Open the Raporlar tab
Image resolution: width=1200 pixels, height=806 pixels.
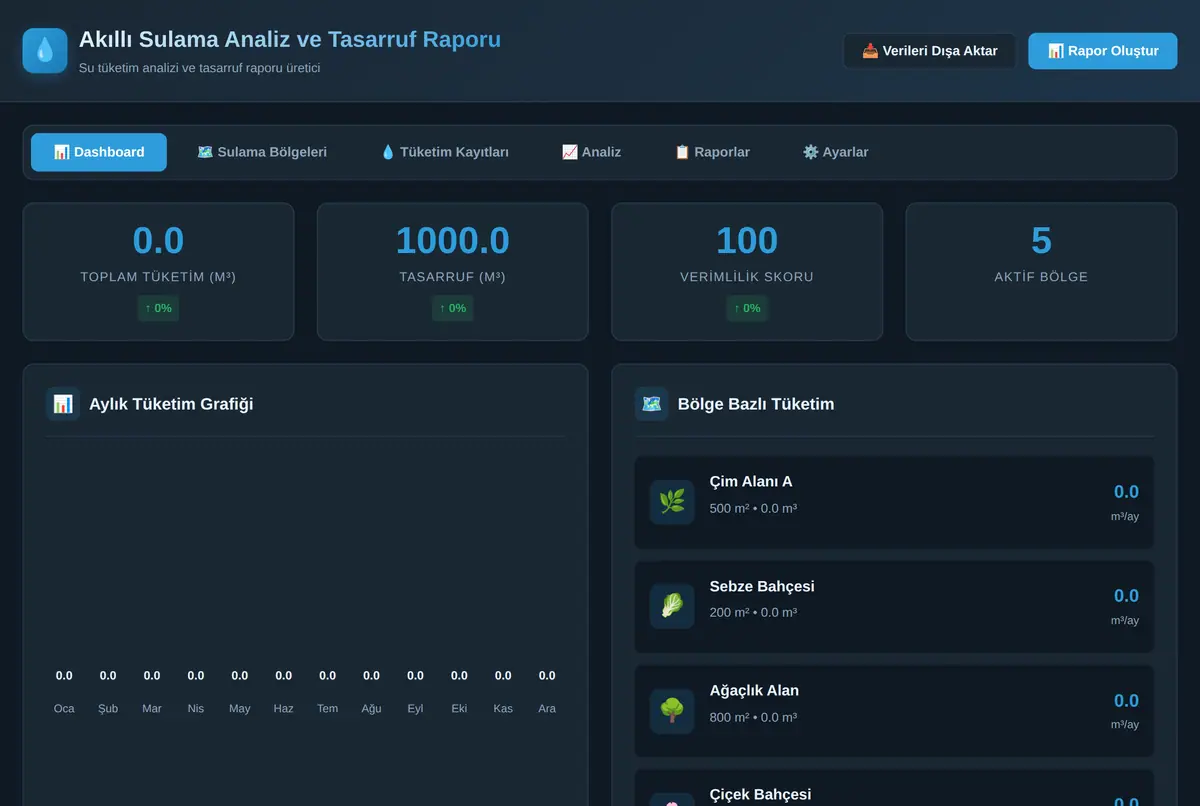(x=712, y=152)
